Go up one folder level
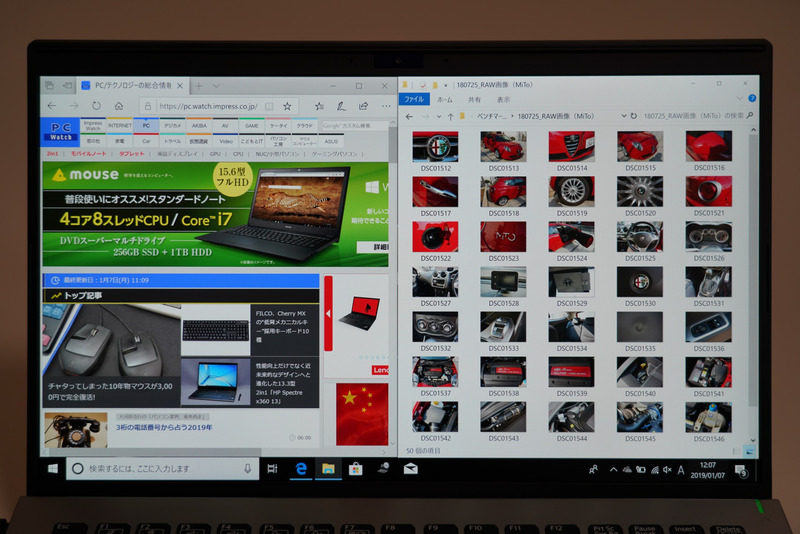This screenshot has width=800, height=534. [451, 117]
